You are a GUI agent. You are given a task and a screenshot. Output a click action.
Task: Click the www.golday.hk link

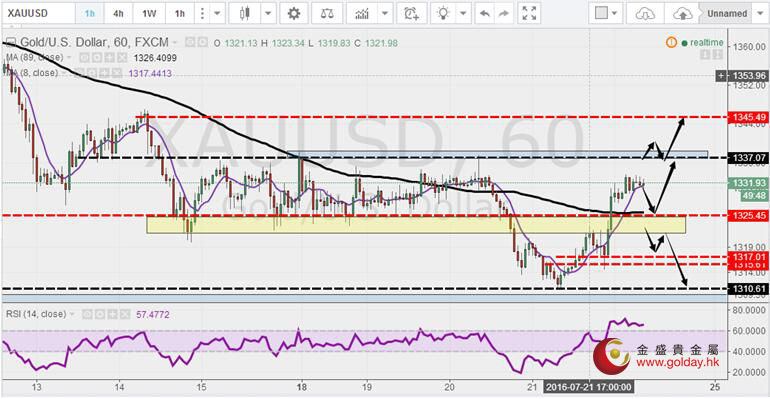(677, 363)
